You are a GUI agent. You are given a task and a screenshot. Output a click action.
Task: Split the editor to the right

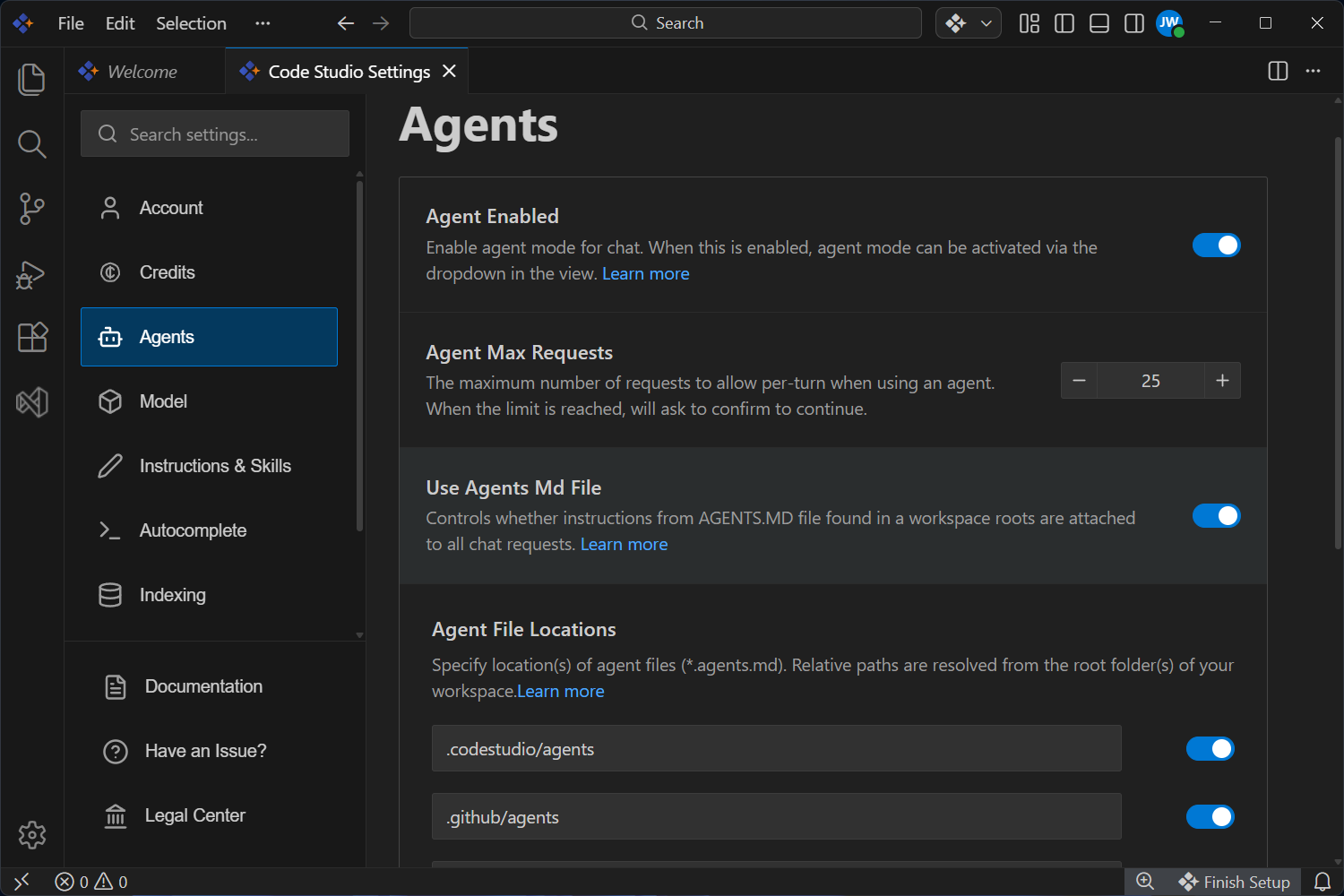pos(1279,71)
